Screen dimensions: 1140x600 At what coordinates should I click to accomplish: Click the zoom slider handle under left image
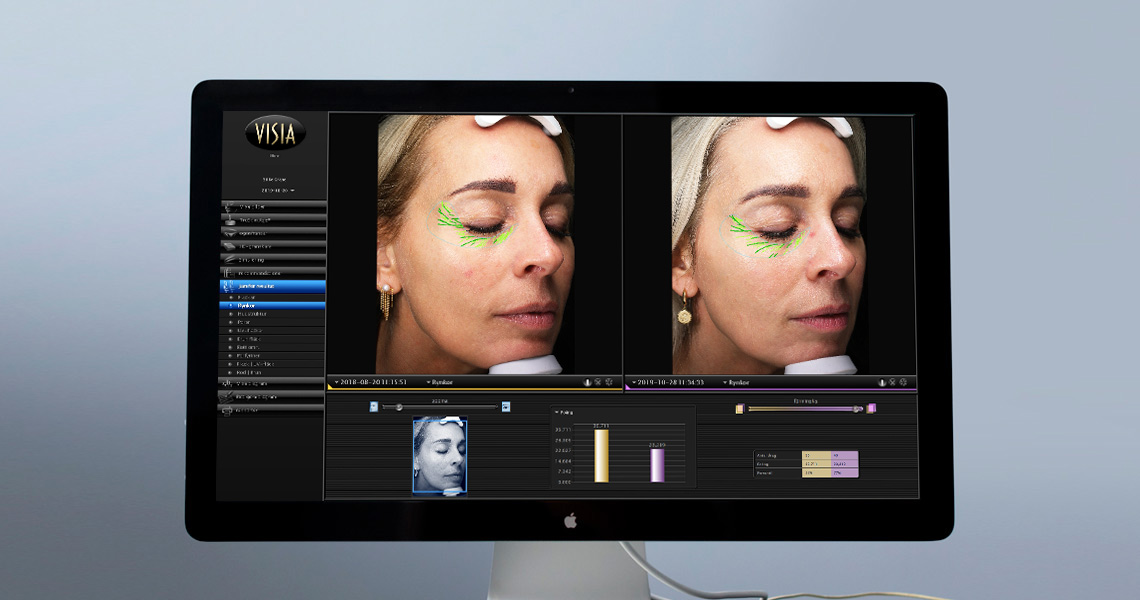[399, 407]
